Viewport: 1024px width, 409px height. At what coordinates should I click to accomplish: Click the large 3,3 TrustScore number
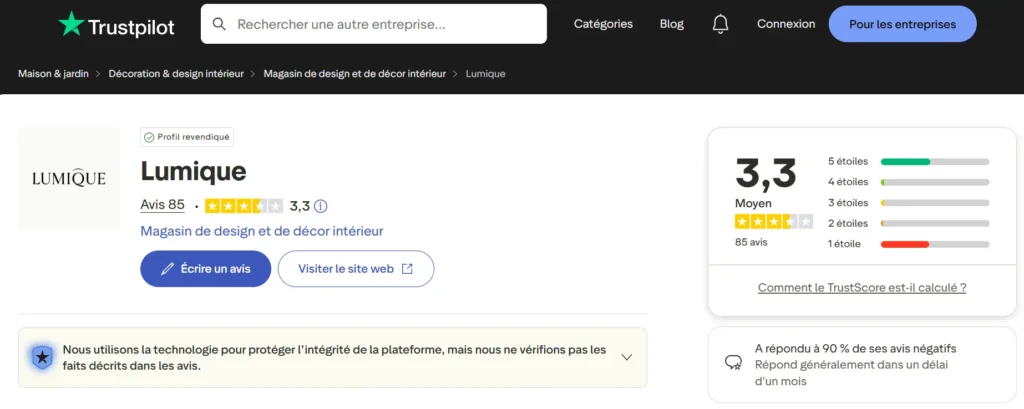point(766,174)
